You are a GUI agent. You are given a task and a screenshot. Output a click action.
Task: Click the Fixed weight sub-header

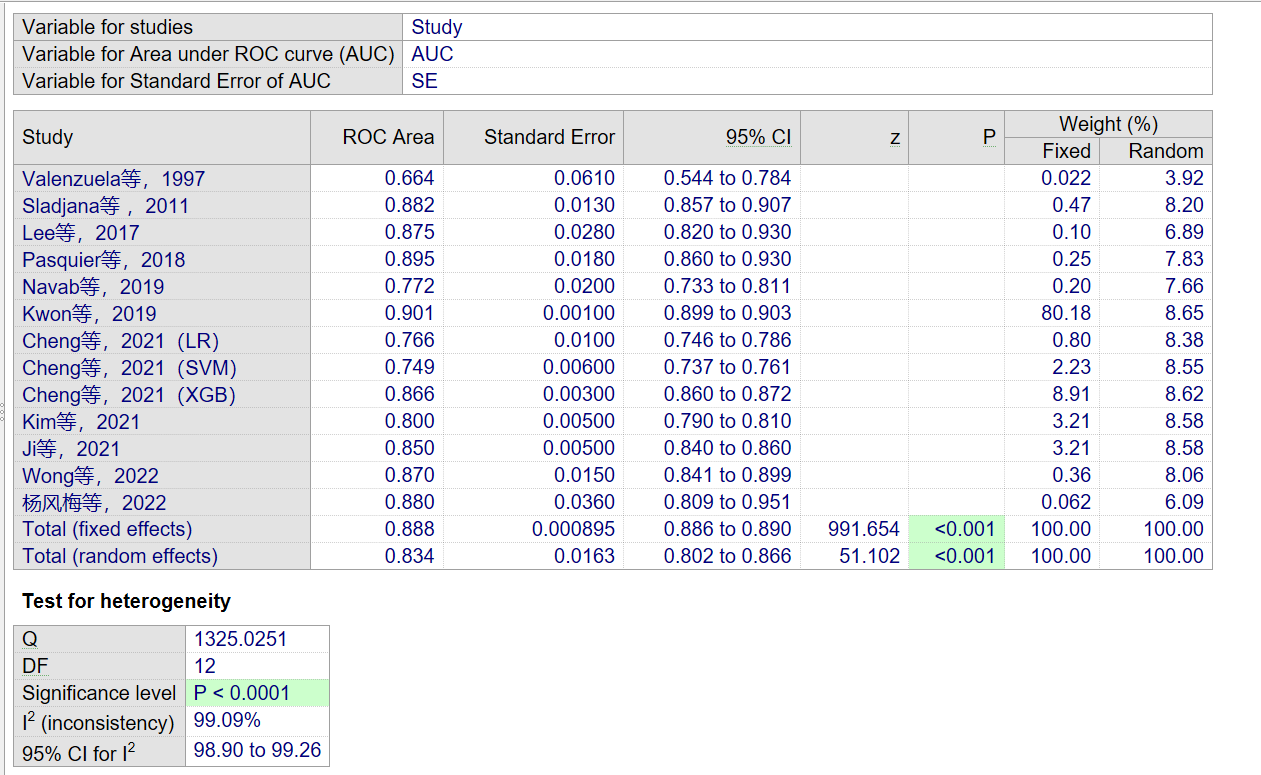(x=1066, y=151)
